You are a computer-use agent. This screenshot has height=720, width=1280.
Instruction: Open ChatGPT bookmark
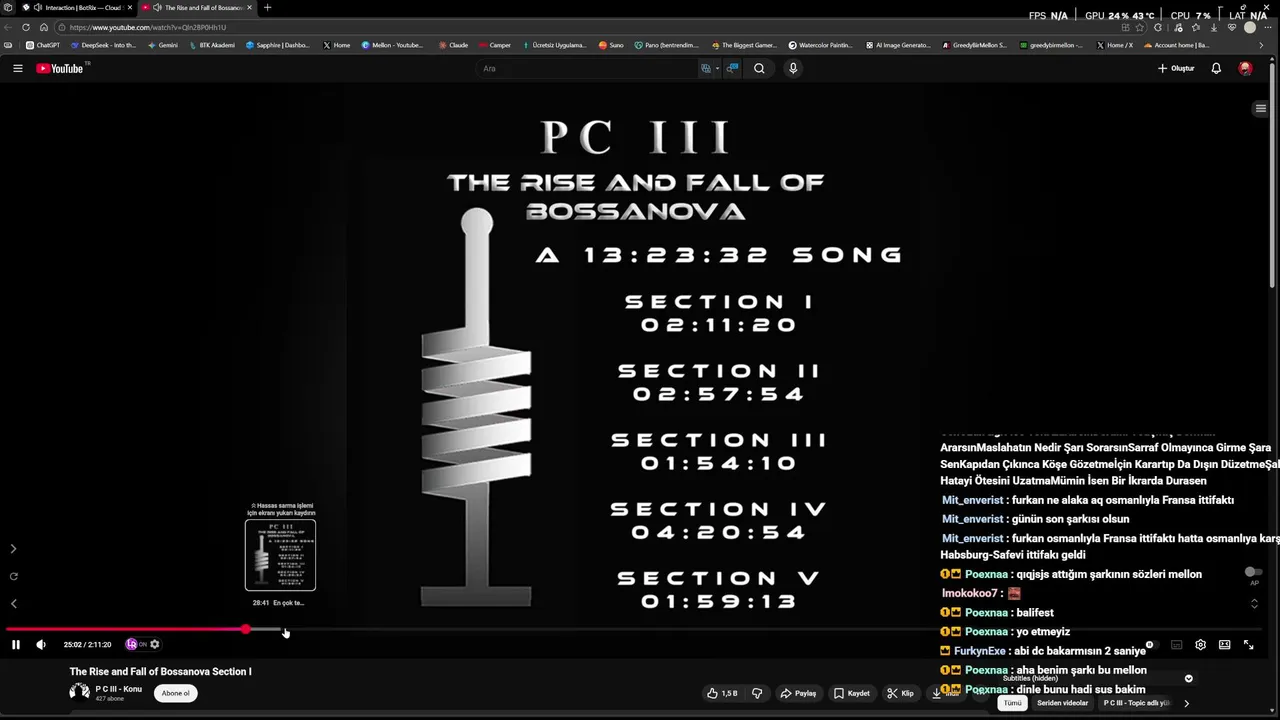coord(44,45)
